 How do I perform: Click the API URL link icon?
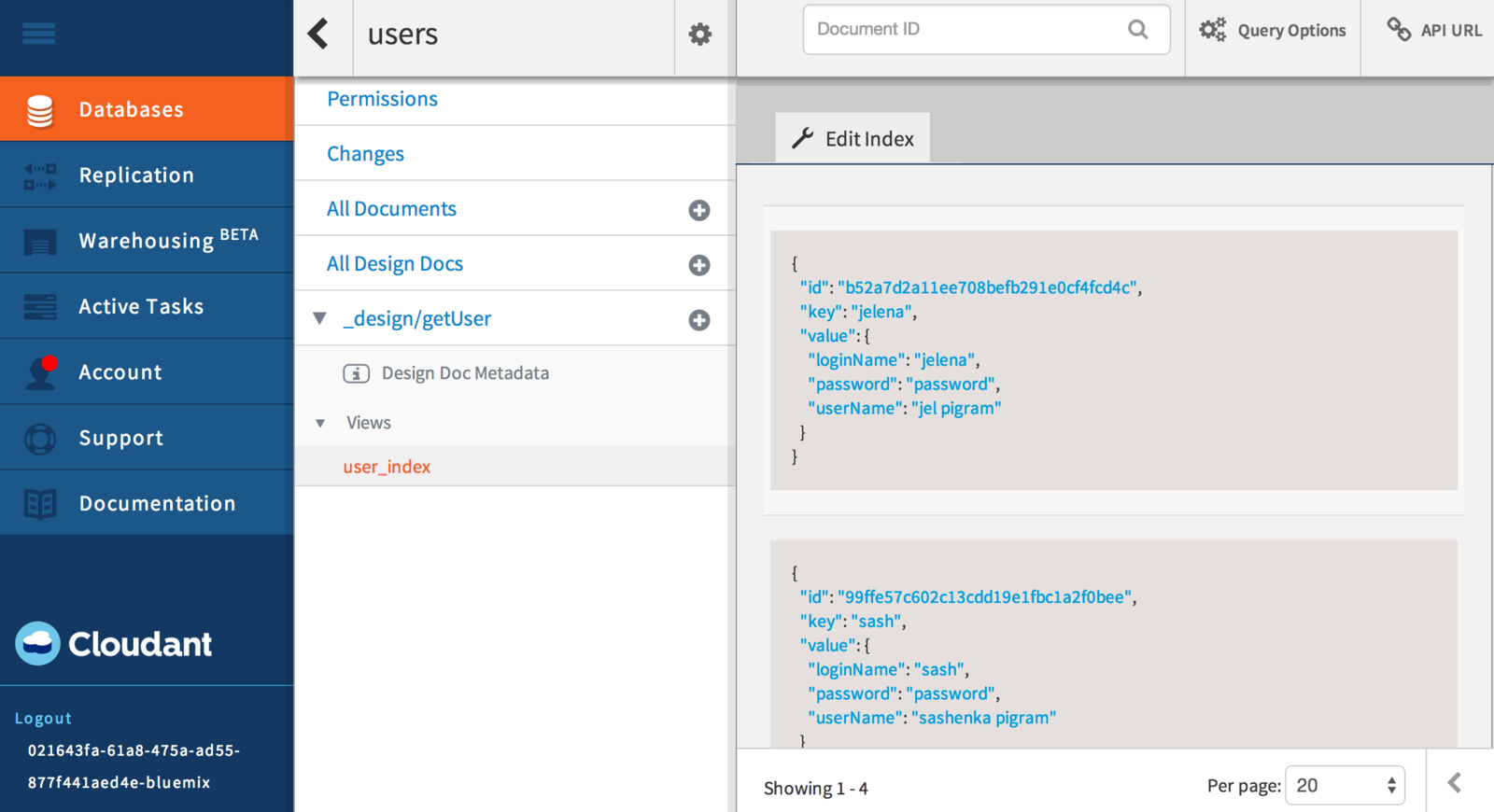(x=1399, y=30)
